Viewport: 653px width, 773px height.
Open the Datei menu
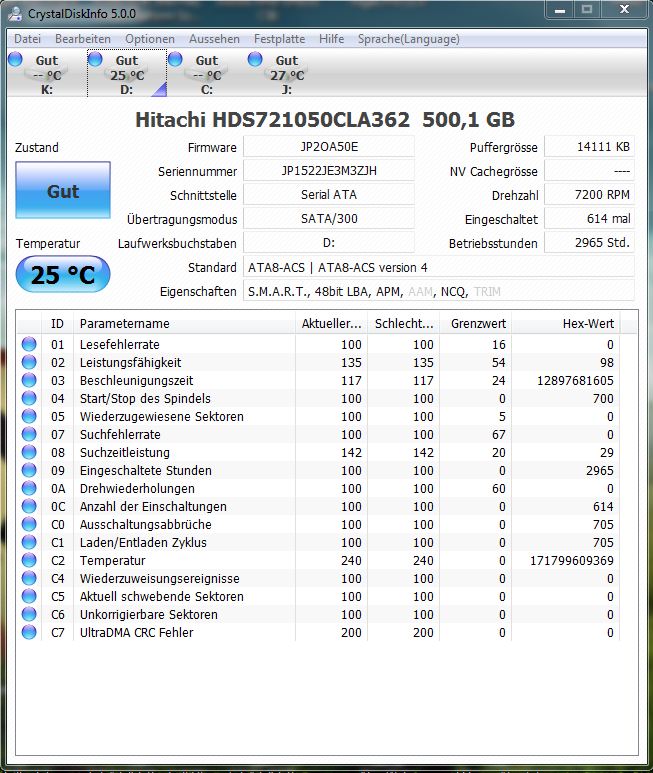click(x=27, y=39)
